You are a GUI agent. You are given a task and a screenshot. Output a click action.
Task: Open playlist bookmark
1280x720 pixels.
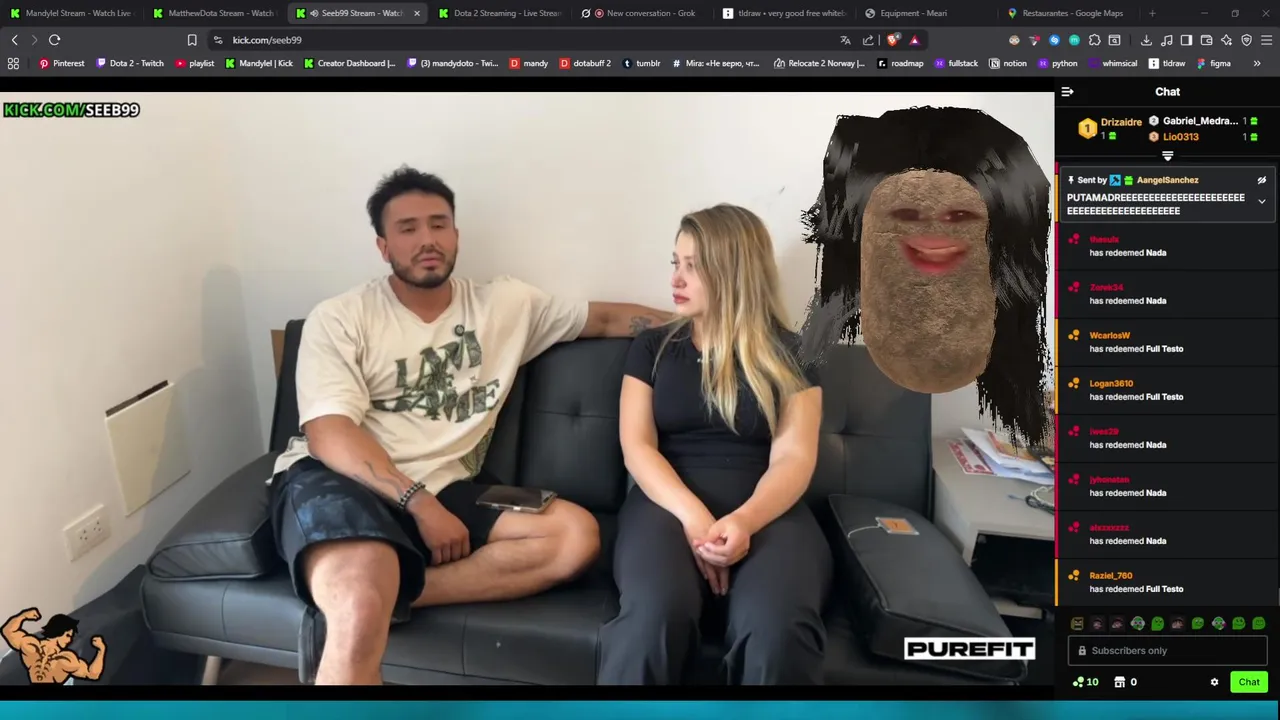(x=195, y=63)
